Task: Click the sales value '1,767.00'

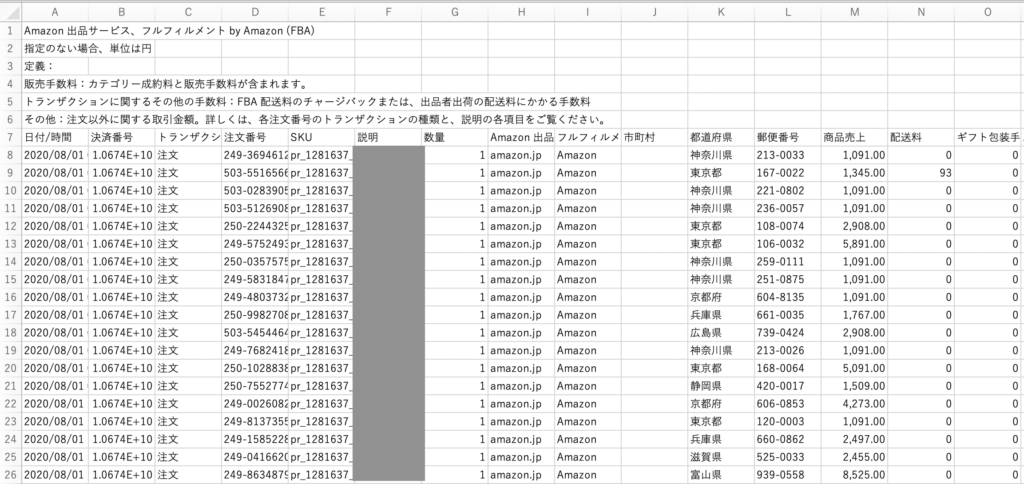Action: 854,315
